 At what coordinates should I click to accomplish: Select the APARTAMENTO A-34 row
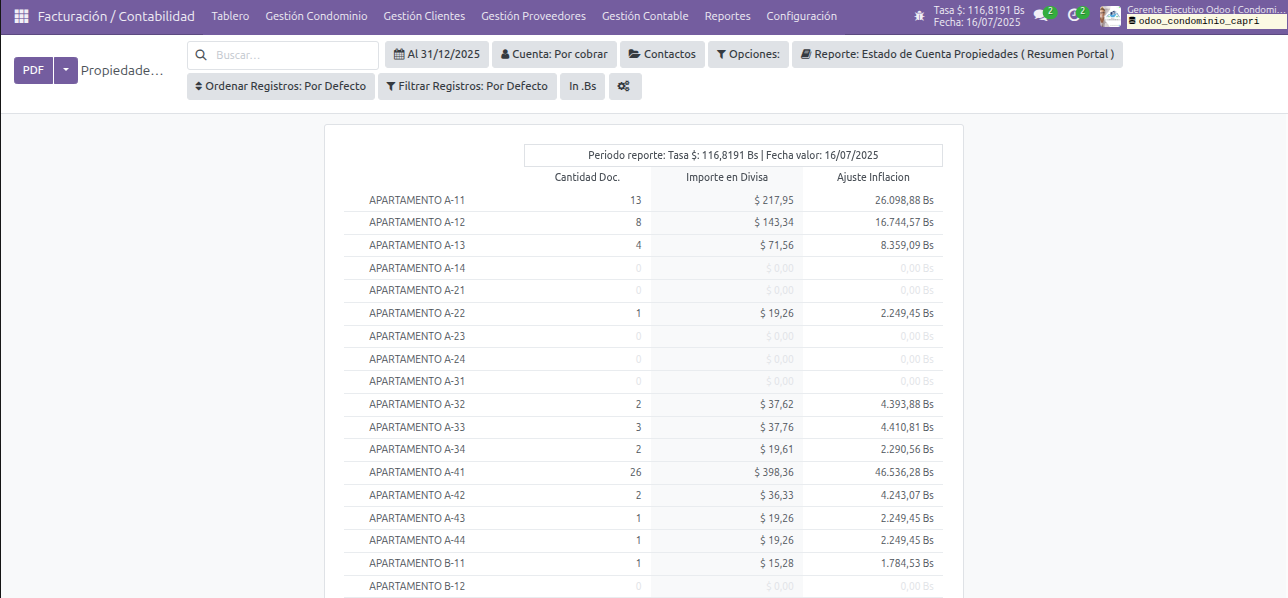coord(643,450)
